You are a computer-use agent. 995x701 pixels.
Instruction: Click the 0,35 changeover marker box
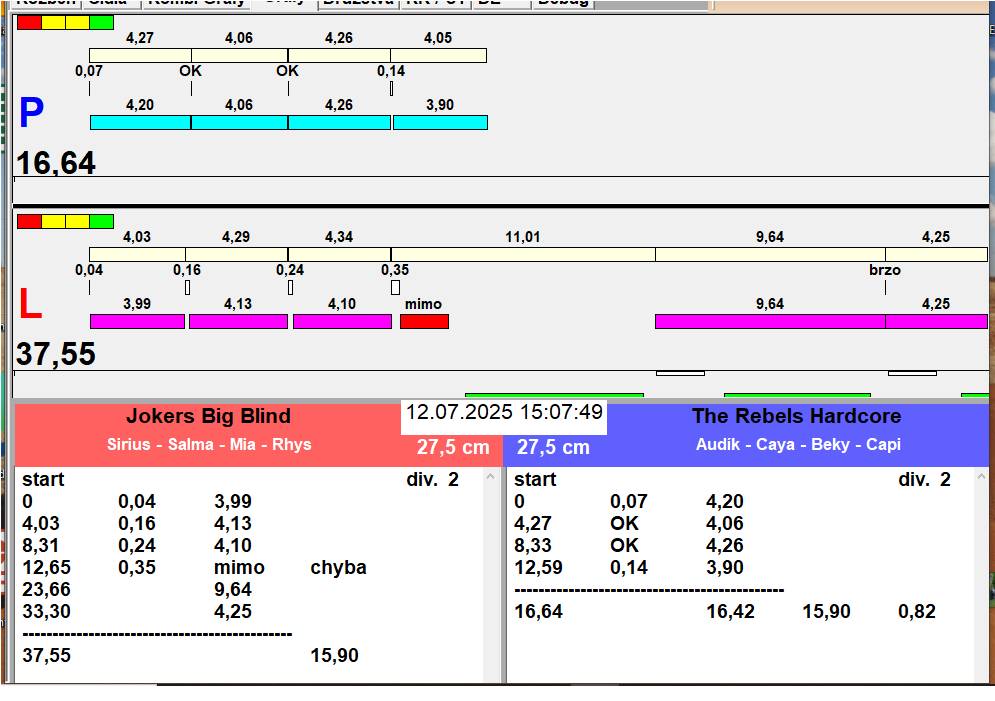(x=395, y=287)
